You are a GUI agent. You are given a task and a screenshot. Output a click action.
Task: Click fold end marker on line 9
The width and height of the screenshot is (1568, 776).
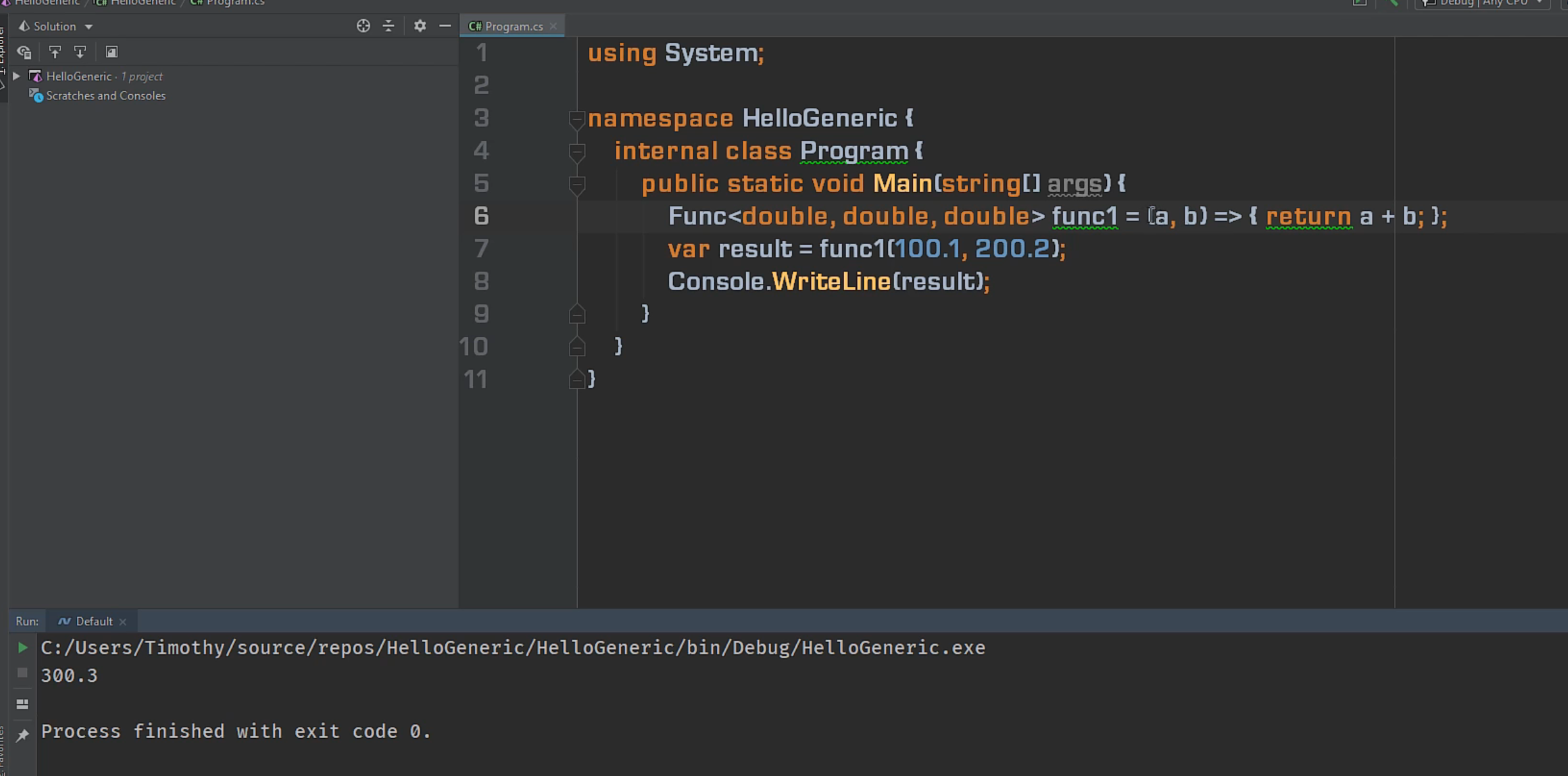coord(576,314)
